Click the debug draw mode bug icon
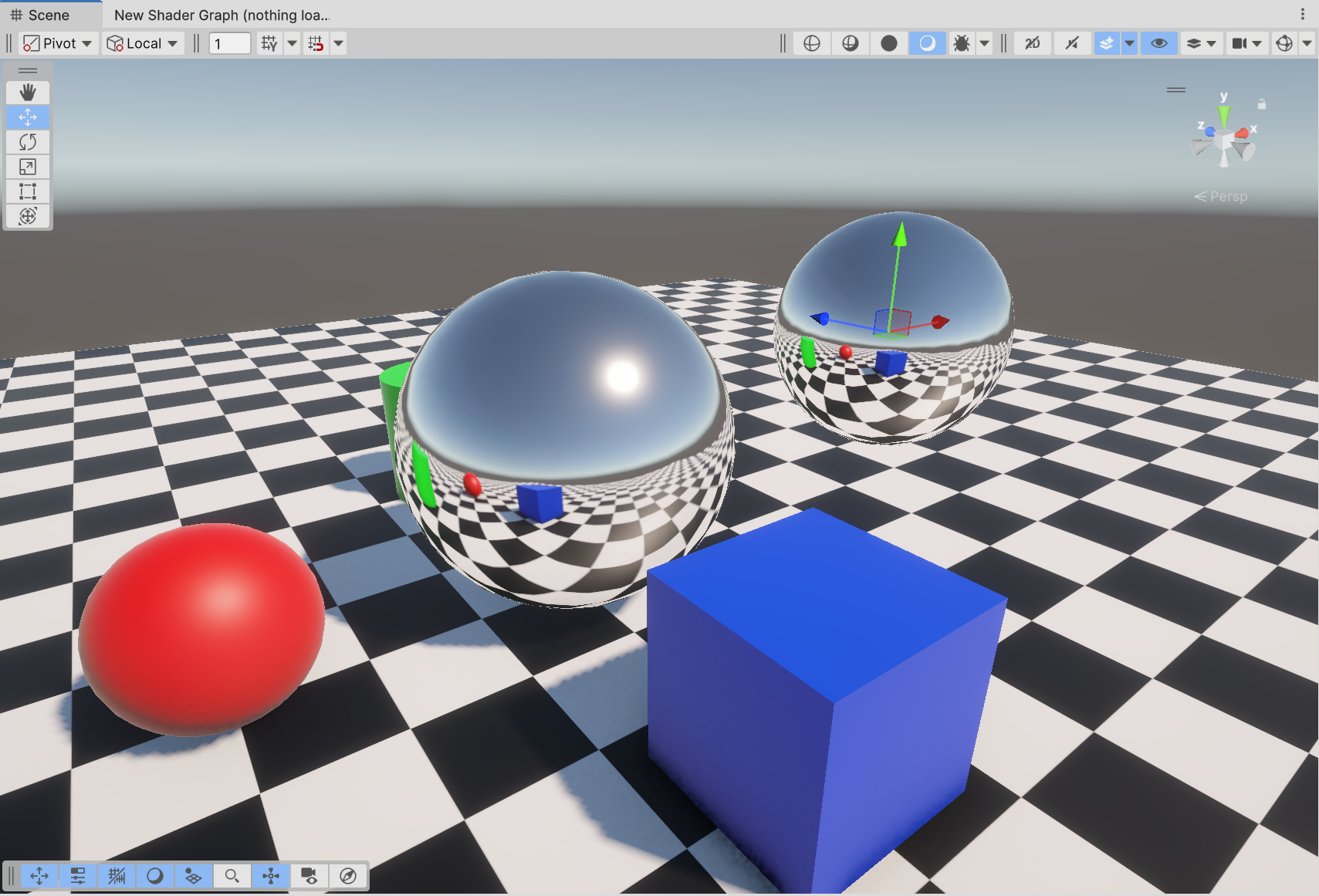The image size is (1319, 896). (x=962, y=43)
